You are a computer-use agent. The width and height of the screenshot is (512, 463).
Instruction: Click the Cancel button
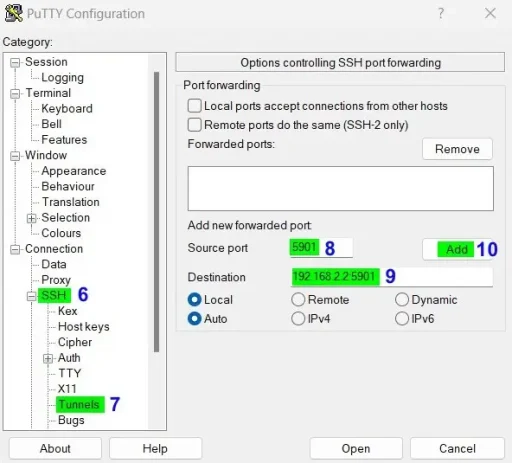(x=457, y=449)
